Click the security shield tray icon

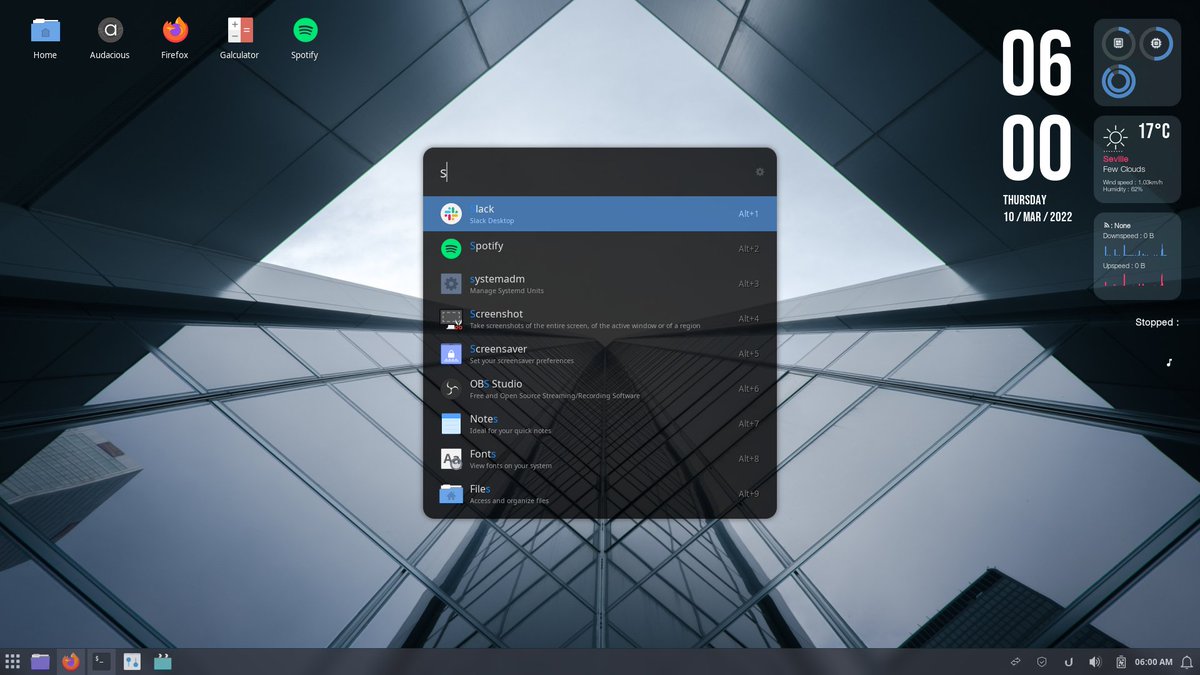1042,661
